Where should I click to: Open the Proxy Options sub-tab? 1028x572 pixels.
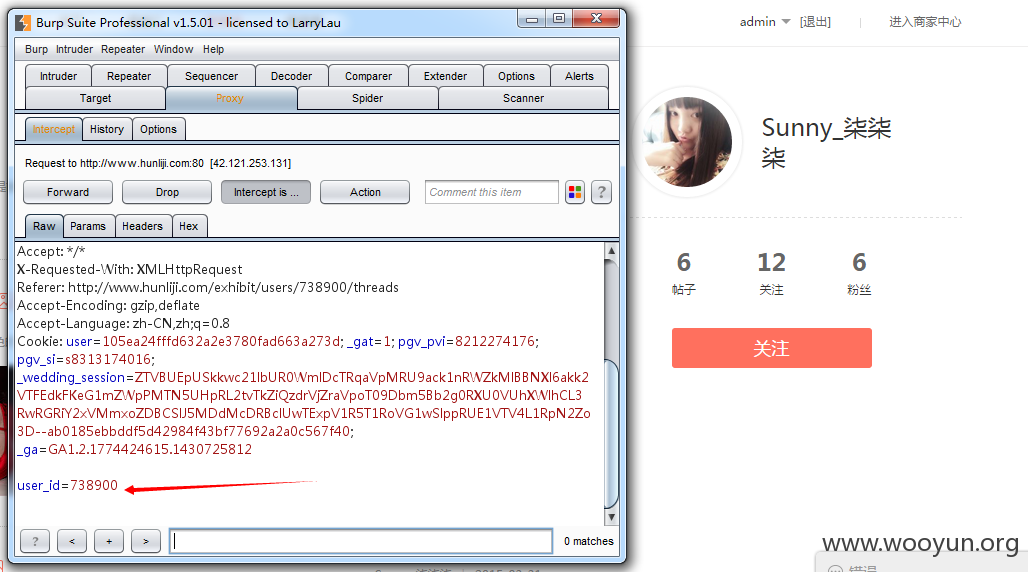158,129
